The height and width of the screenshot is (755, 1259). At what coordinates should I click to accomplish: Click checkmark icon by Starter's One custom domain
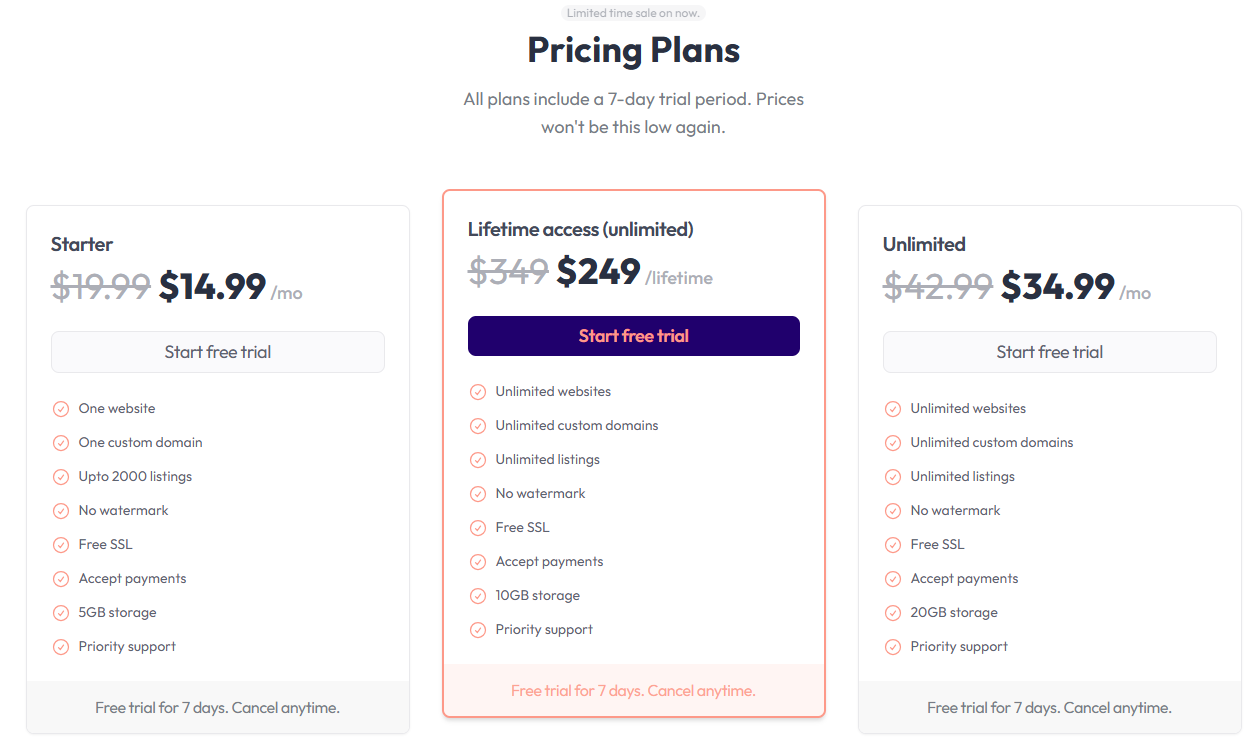[x=61, y=443]
